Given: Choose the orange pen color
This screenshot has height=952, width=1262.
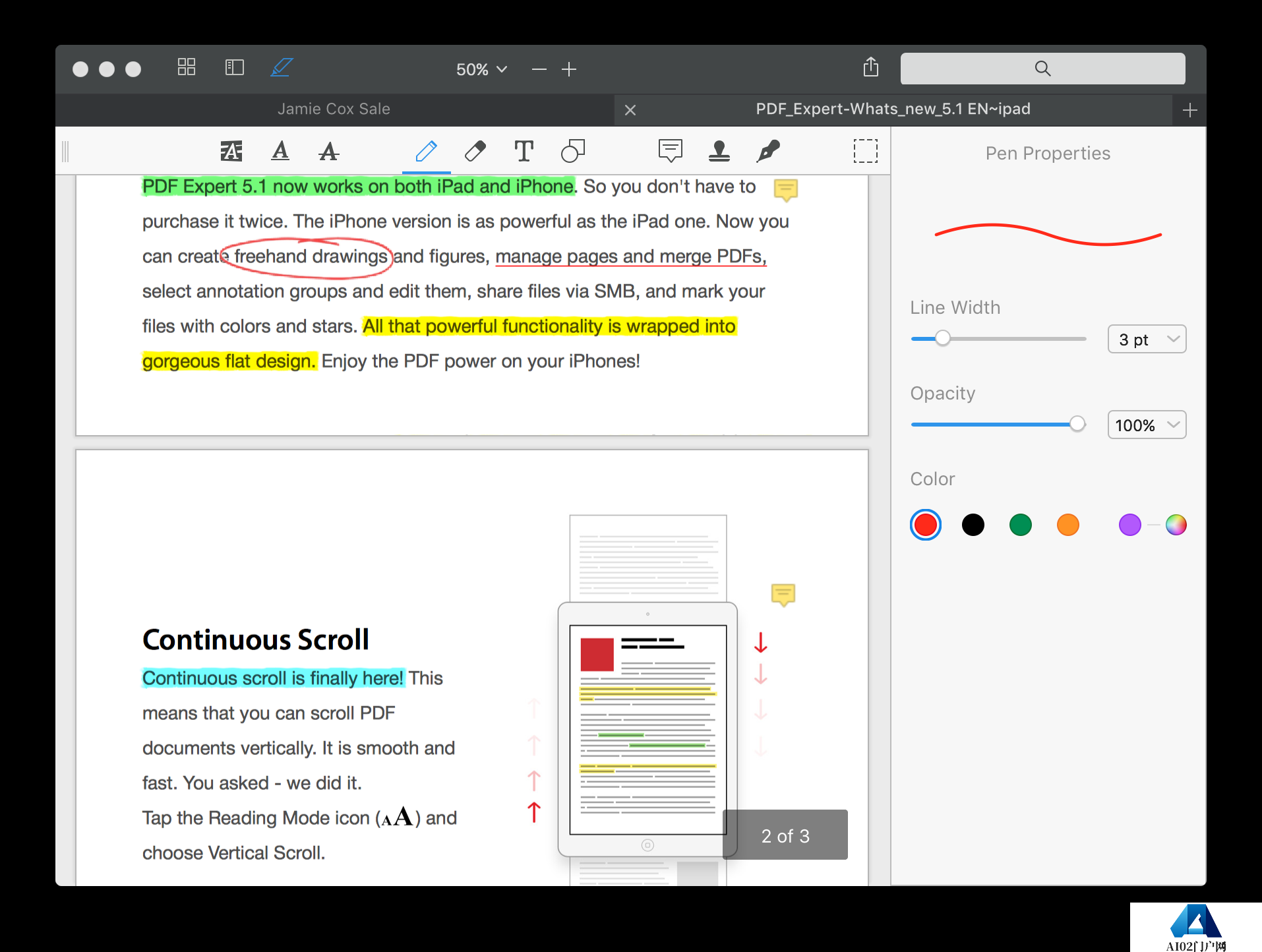Looking at the screenshot, I should [1068, 525].
